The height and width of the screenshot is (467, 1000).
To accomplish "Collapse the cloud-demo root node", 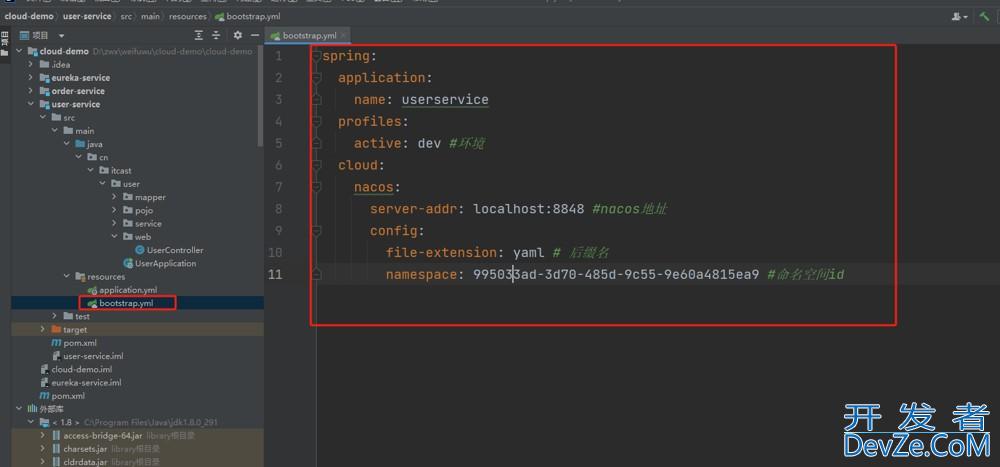I will pyautogui.click(x=18, y=51).
